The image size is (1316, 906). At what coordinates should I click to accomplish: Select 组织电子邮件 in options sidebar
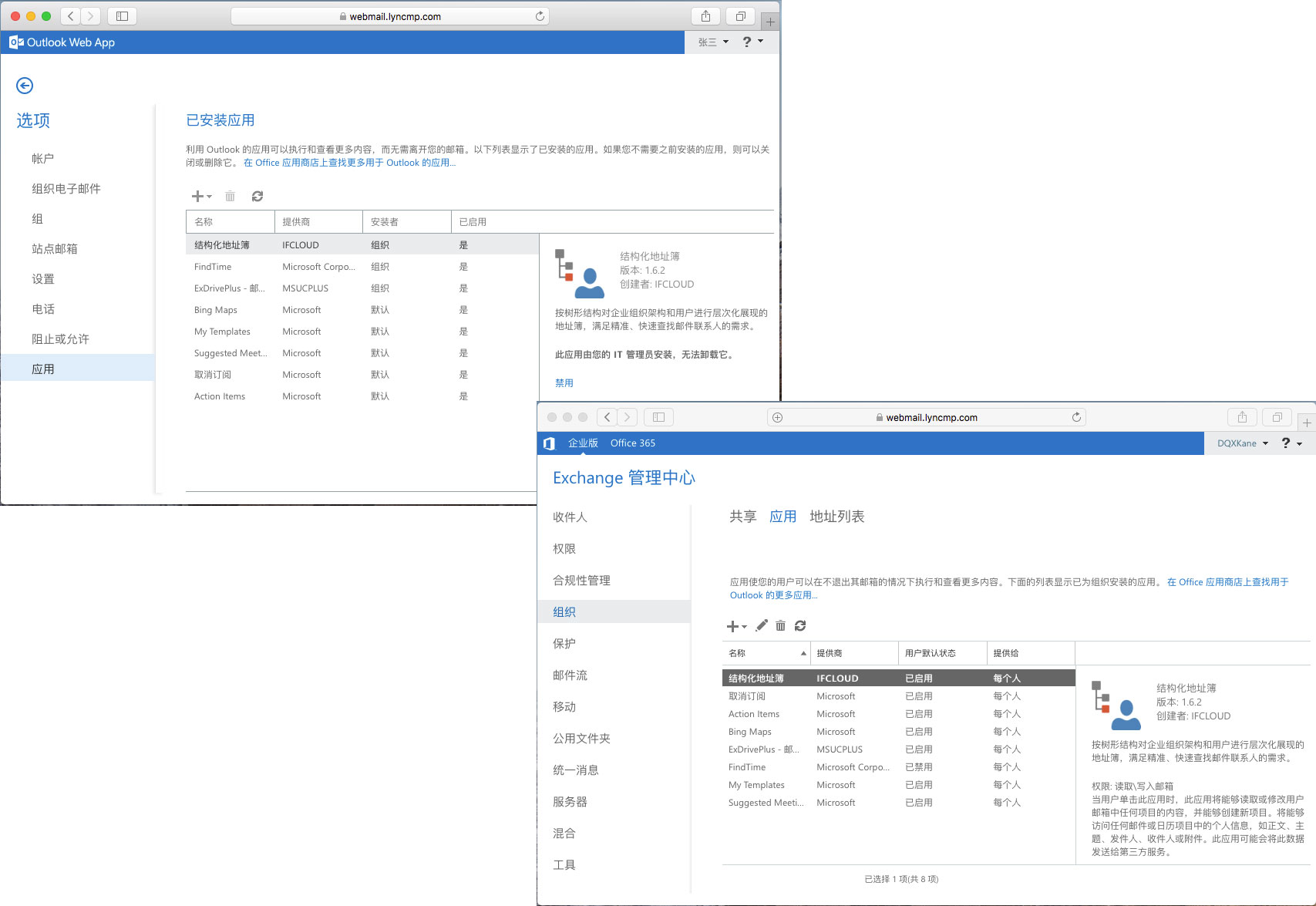pos(66,188)
